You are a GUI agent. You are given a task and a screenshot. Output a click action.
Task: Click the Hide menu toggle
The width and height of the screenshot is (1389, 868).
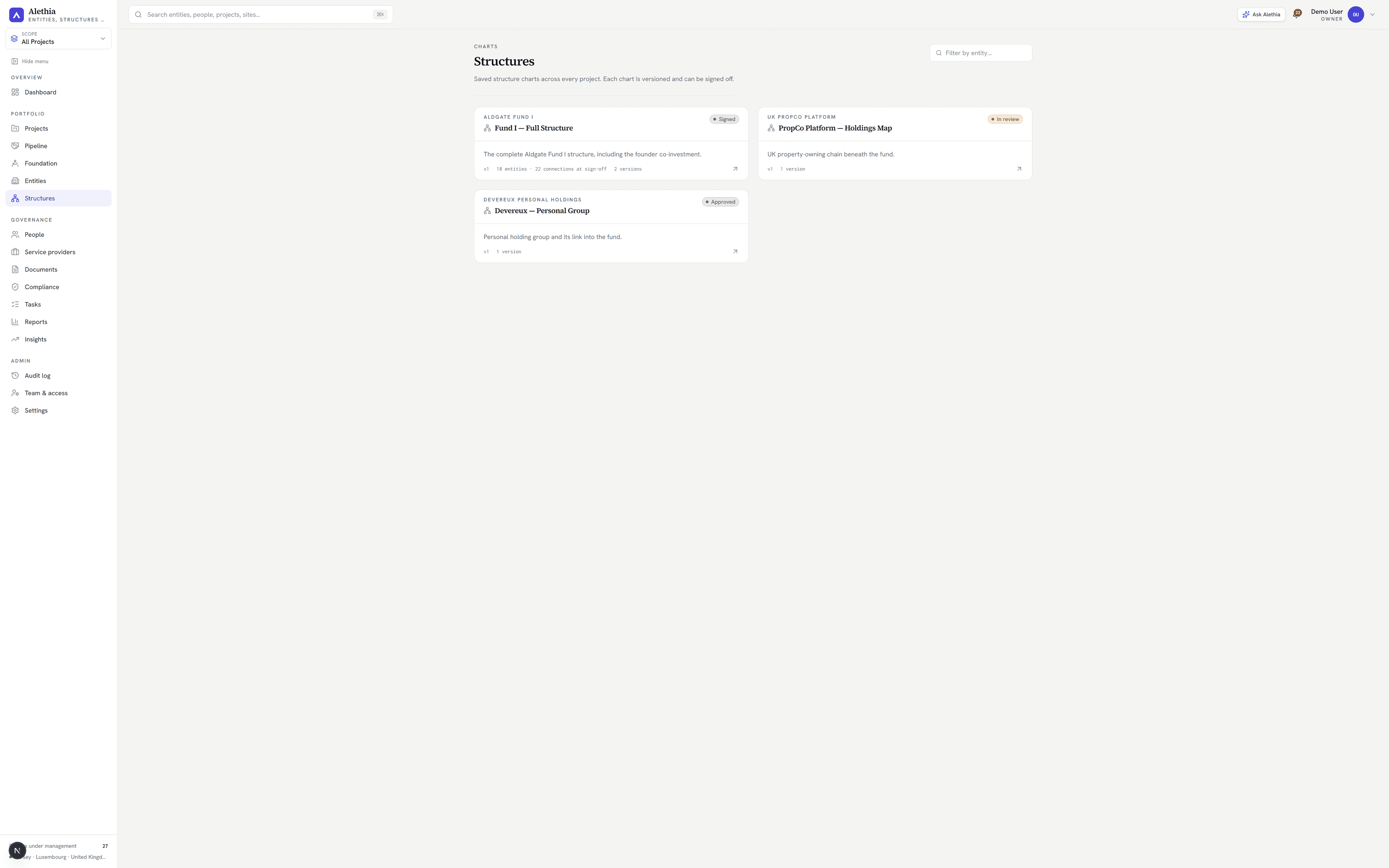[30, 61]
